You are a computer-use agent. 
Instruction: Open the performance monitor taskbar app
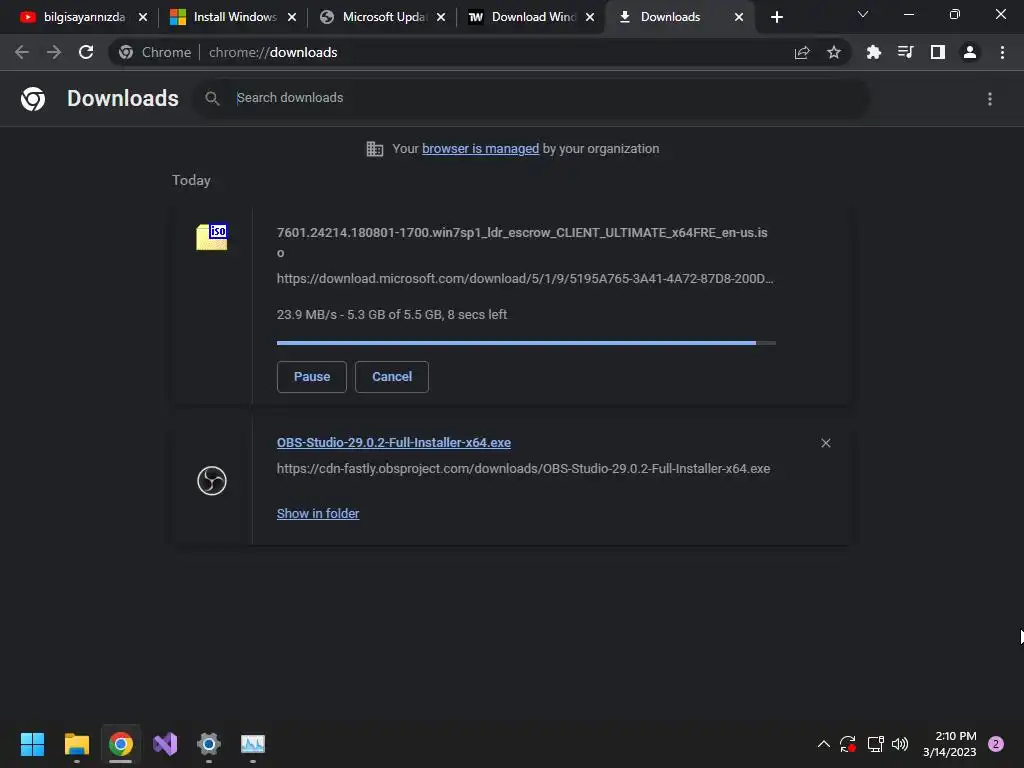pos(253,744)
